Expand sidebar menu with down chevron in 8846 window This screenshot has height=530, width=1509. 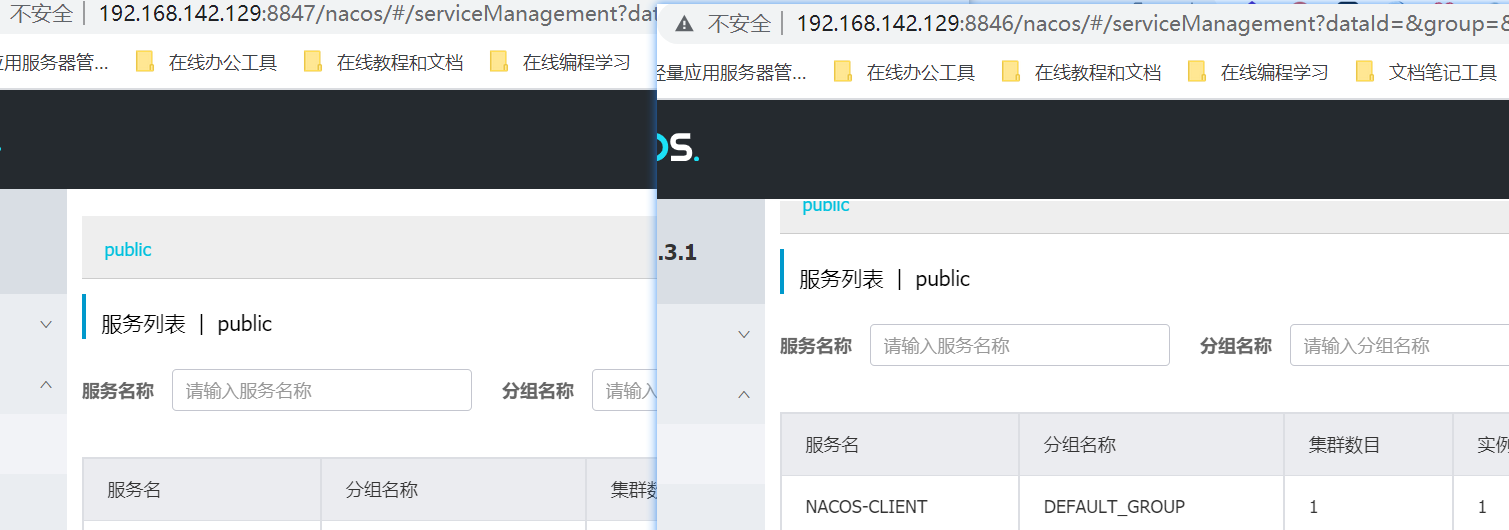(744, 334)
